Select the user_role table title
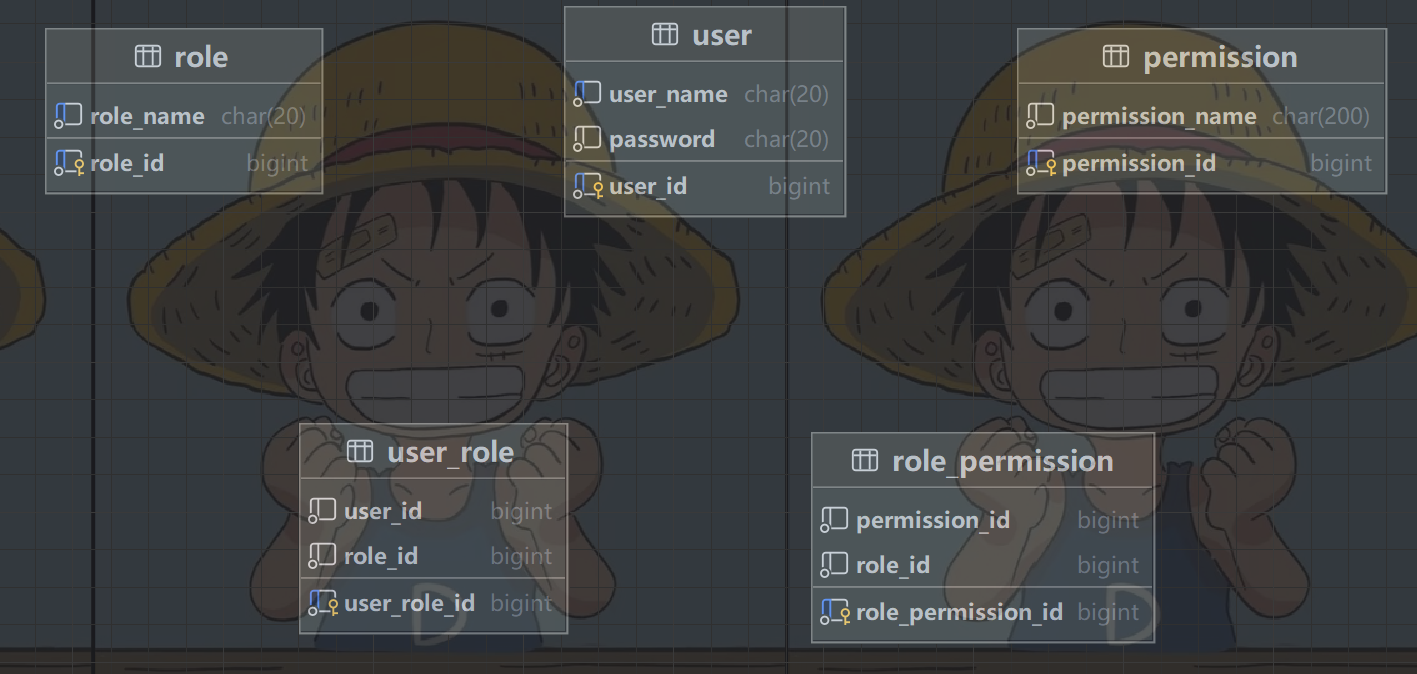Screen dimensions: 1417x674 click(451, 452)
